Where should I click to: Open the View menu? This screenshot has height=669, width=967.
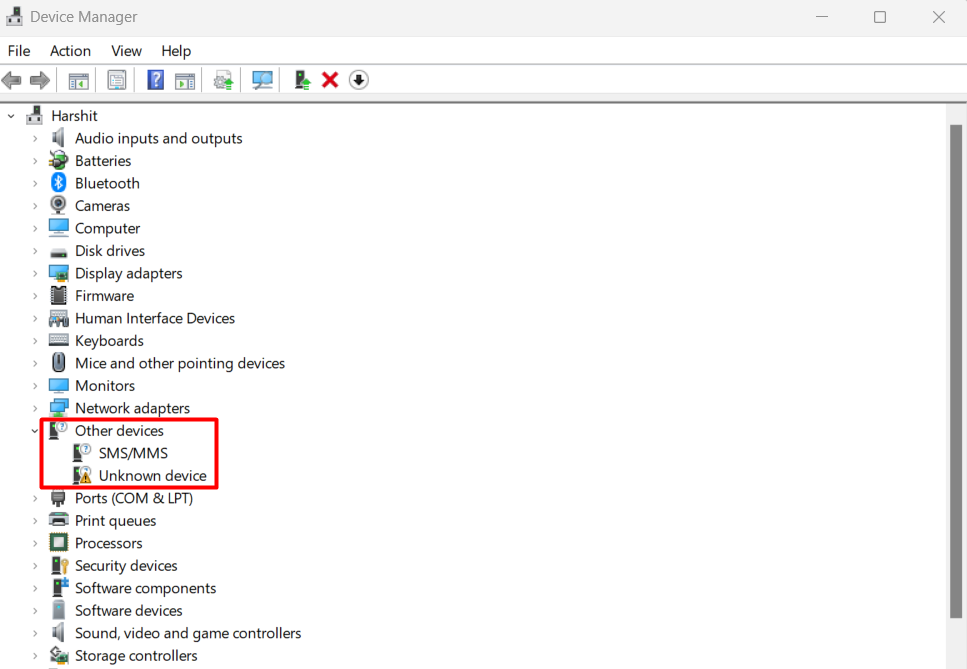pyautogui.click(x=126, y=51)
